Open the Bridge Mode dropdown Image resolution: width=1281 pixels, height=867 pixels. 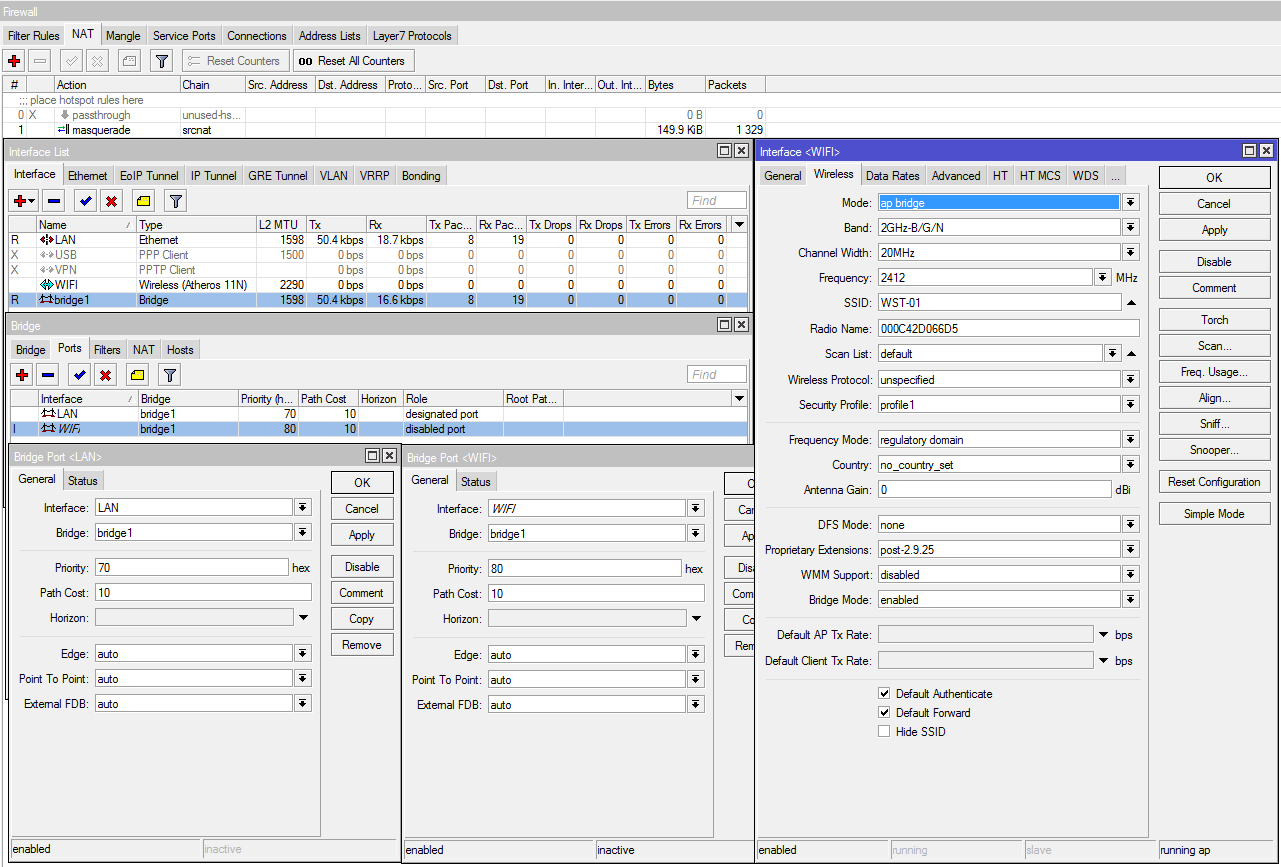click(1131, 600)
